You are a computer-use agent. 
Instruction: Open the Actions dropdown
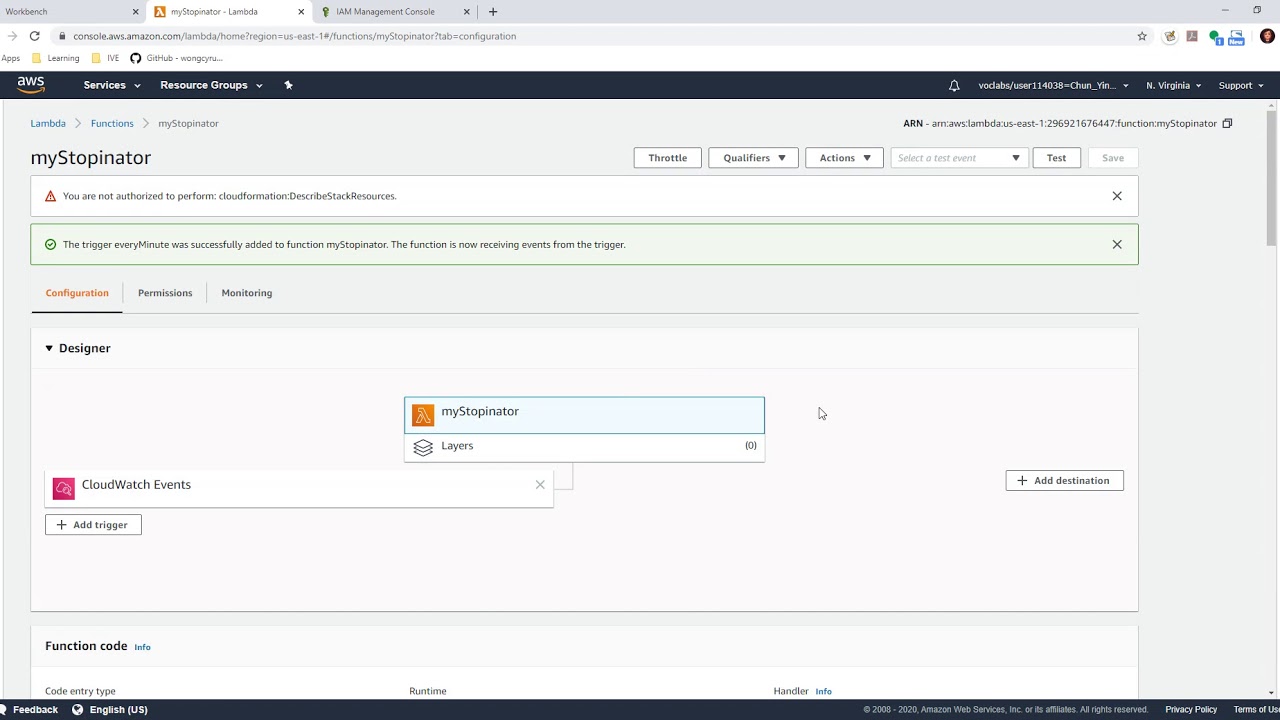pyautogui.click(x=844, y=158)
